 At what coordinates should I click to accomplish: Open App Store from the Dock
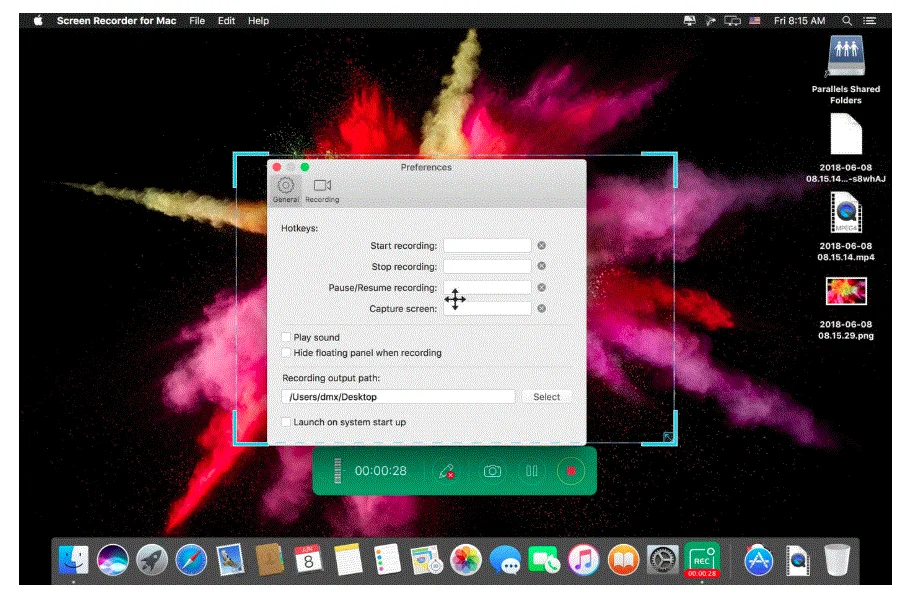758,560
